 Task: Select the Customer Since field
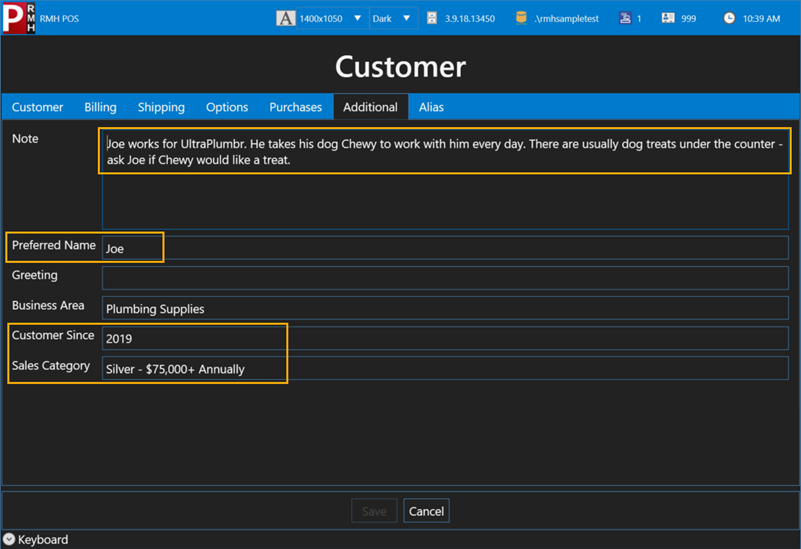(445, 339)
